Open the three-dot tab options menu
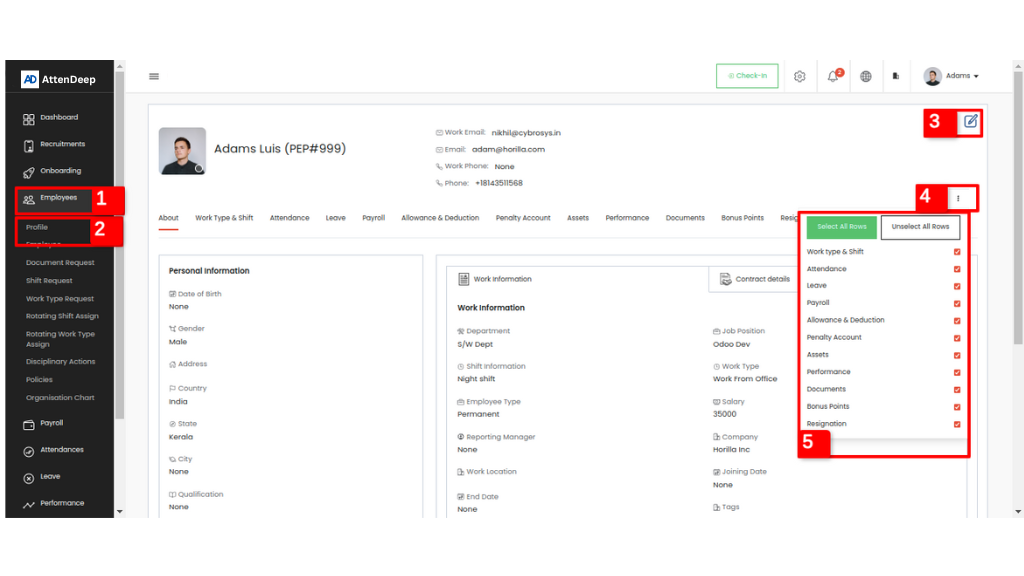The image size is (1024, 576). (958, 199)
